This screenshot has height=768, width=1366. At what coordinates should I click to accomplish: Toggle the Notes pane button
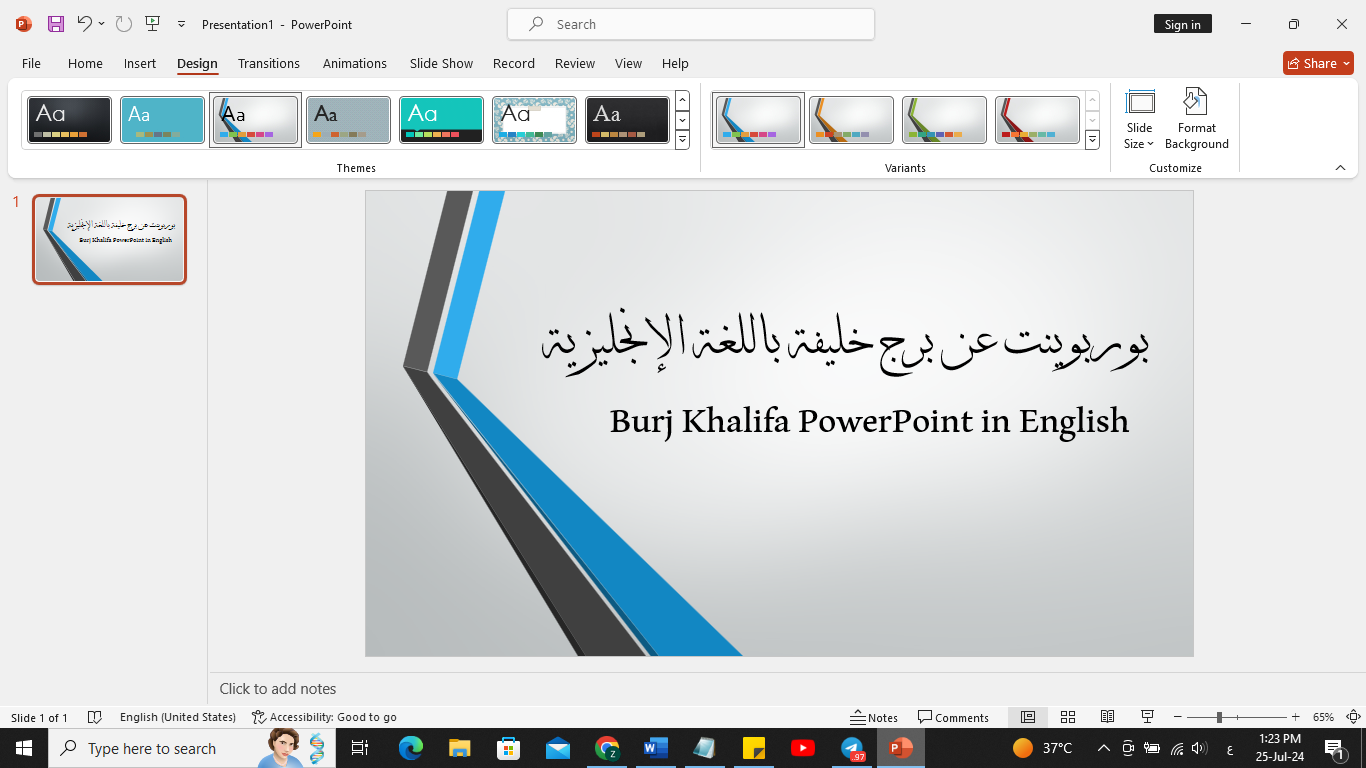click(874, 717)
